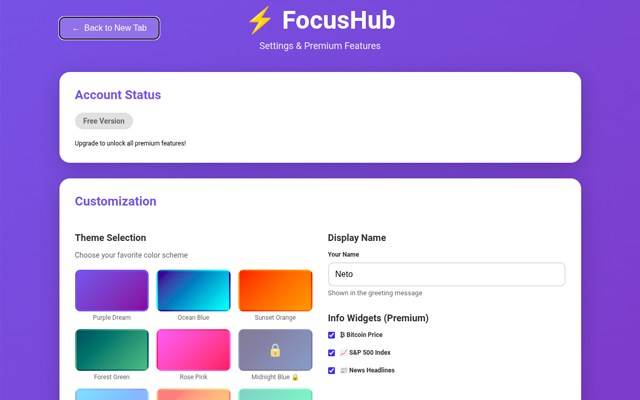The image size is (640, 400).
Task: Choose the Sunset Orange theme swatch
Action: (x=276, y=290)
